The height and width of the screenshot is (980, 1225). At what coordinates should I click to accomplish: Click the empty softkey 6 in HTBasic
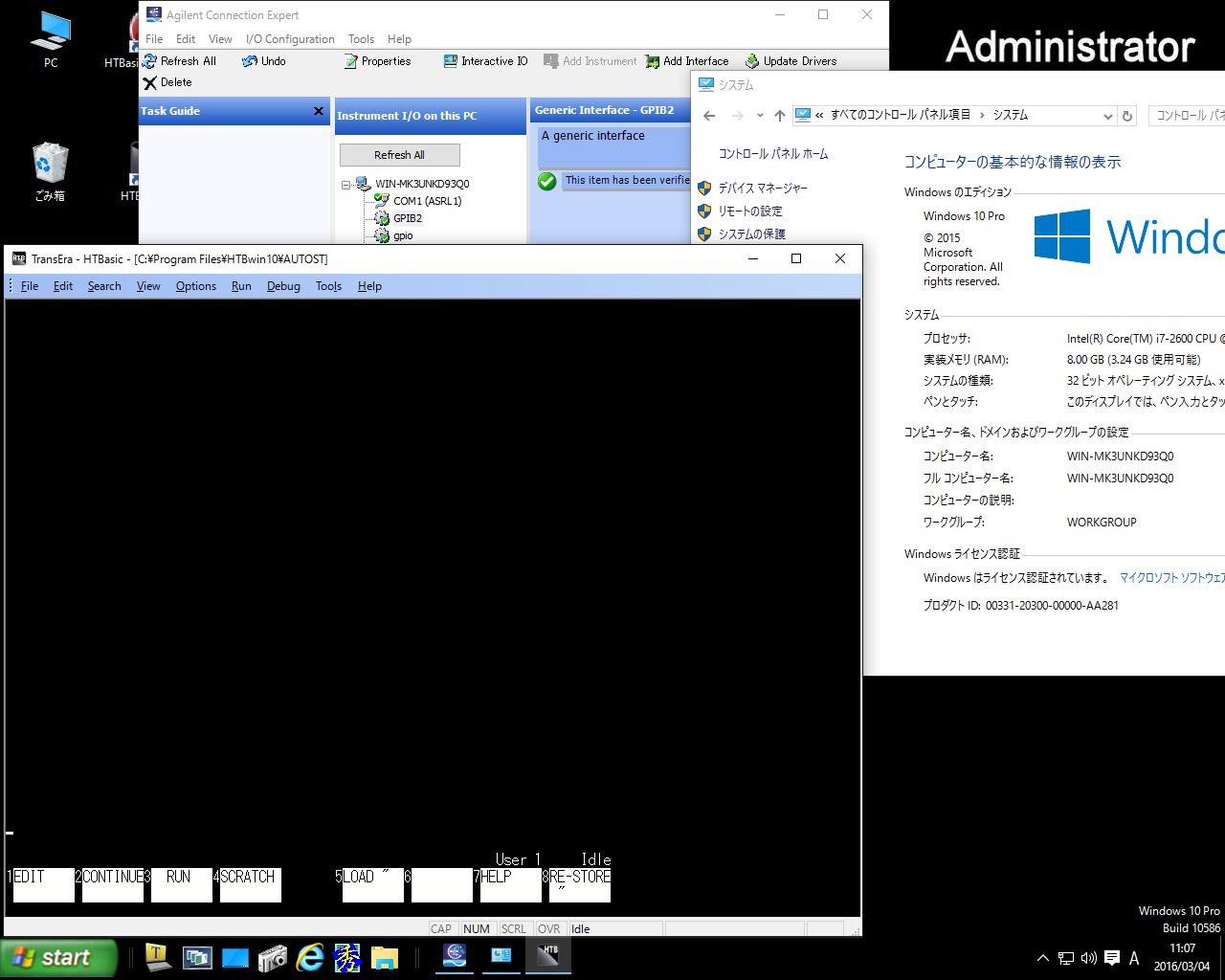441,884
